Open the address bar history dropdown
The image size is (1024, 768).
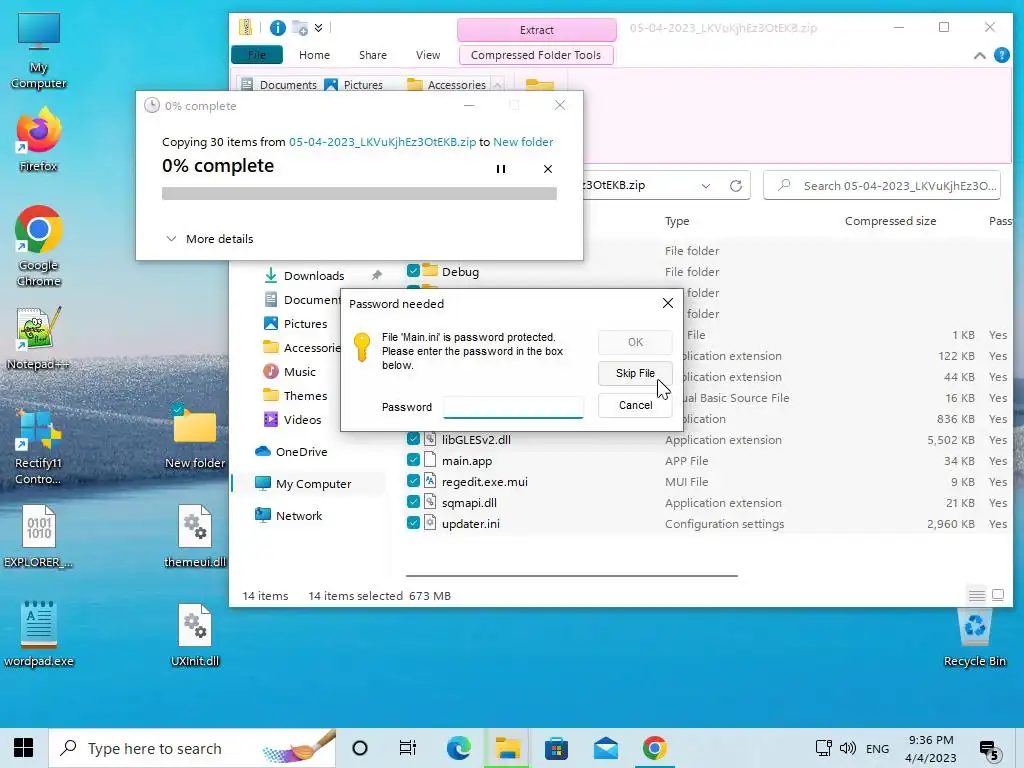tap(706, 185)
